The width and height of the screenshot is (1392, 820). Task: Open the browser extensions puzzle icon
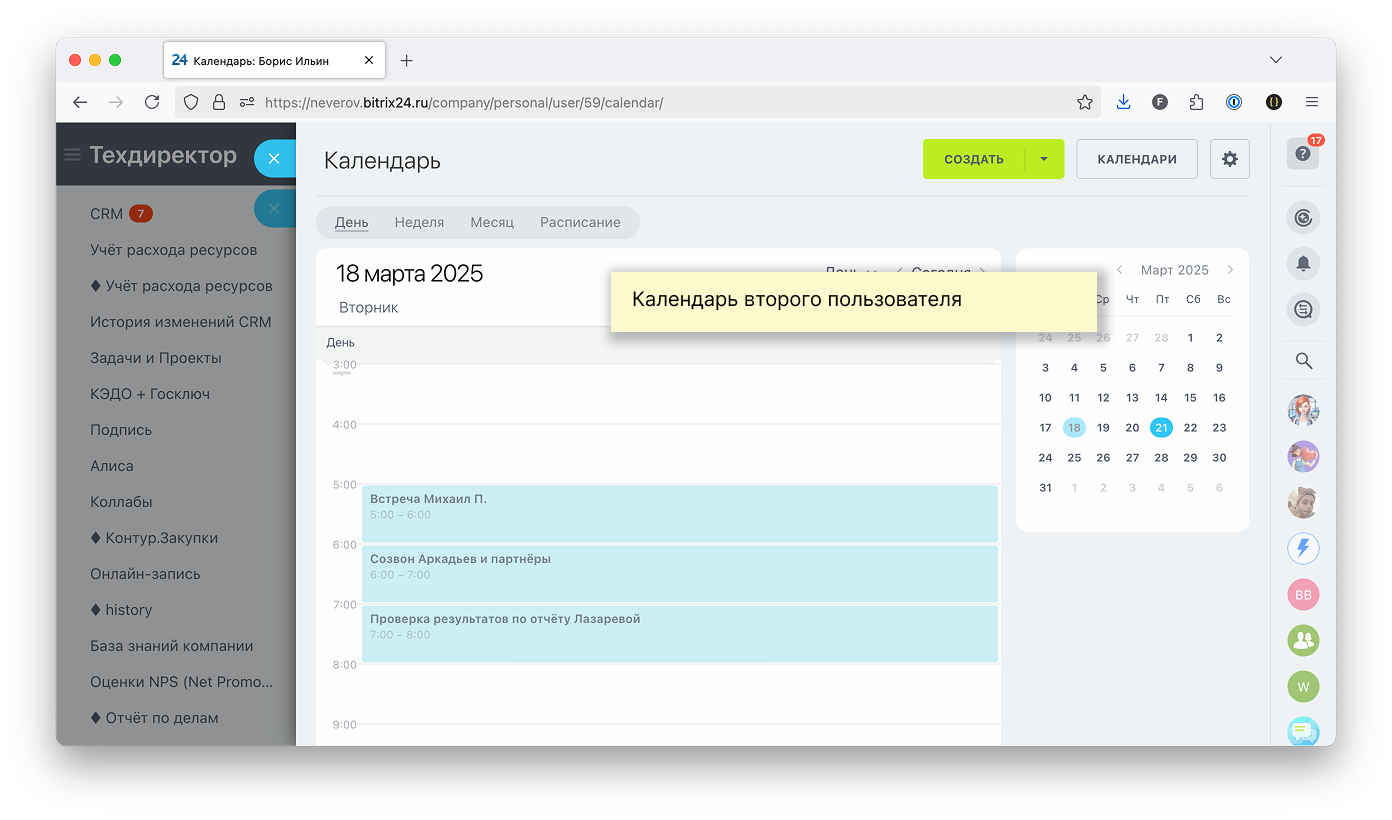coord(1196,102)
